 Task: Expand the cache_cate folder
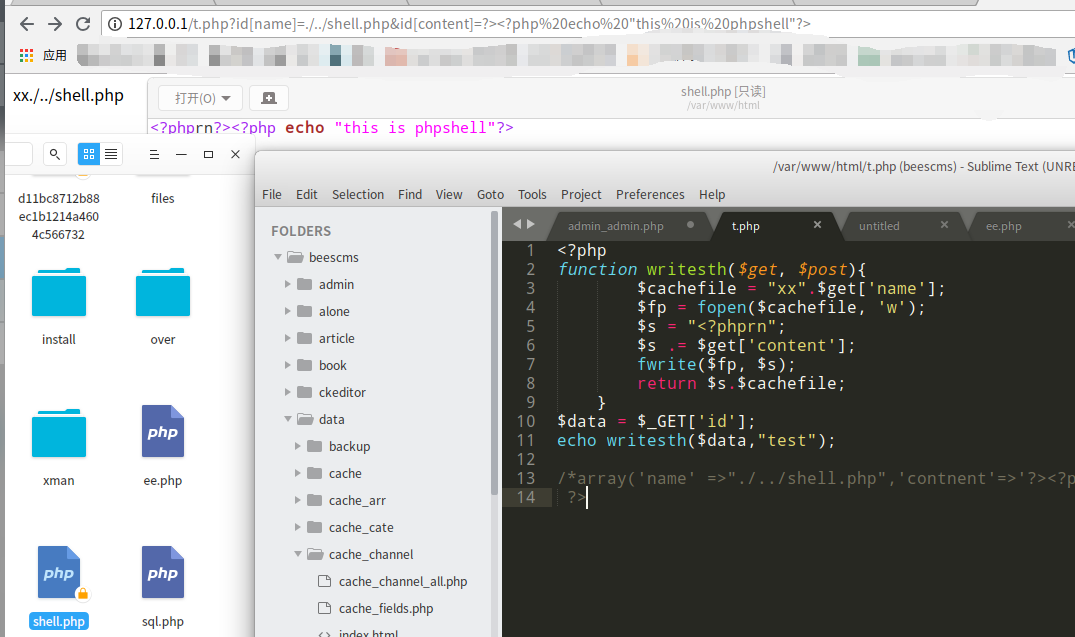(298, 527)
